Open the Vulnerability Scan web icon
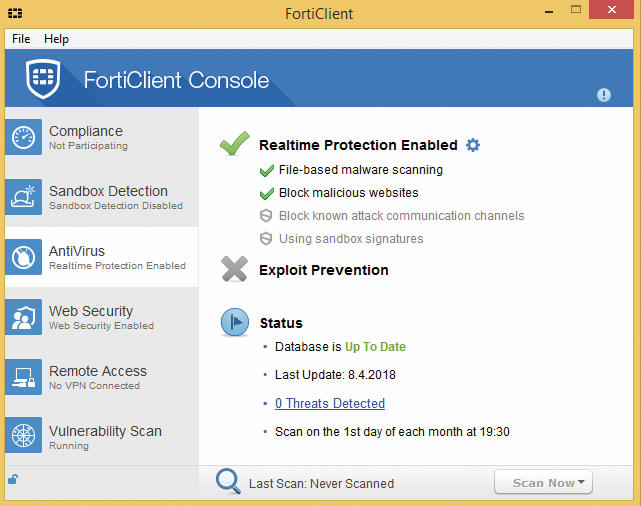The image size is (641, 506). pyautogui.click(x=23, y=435)
